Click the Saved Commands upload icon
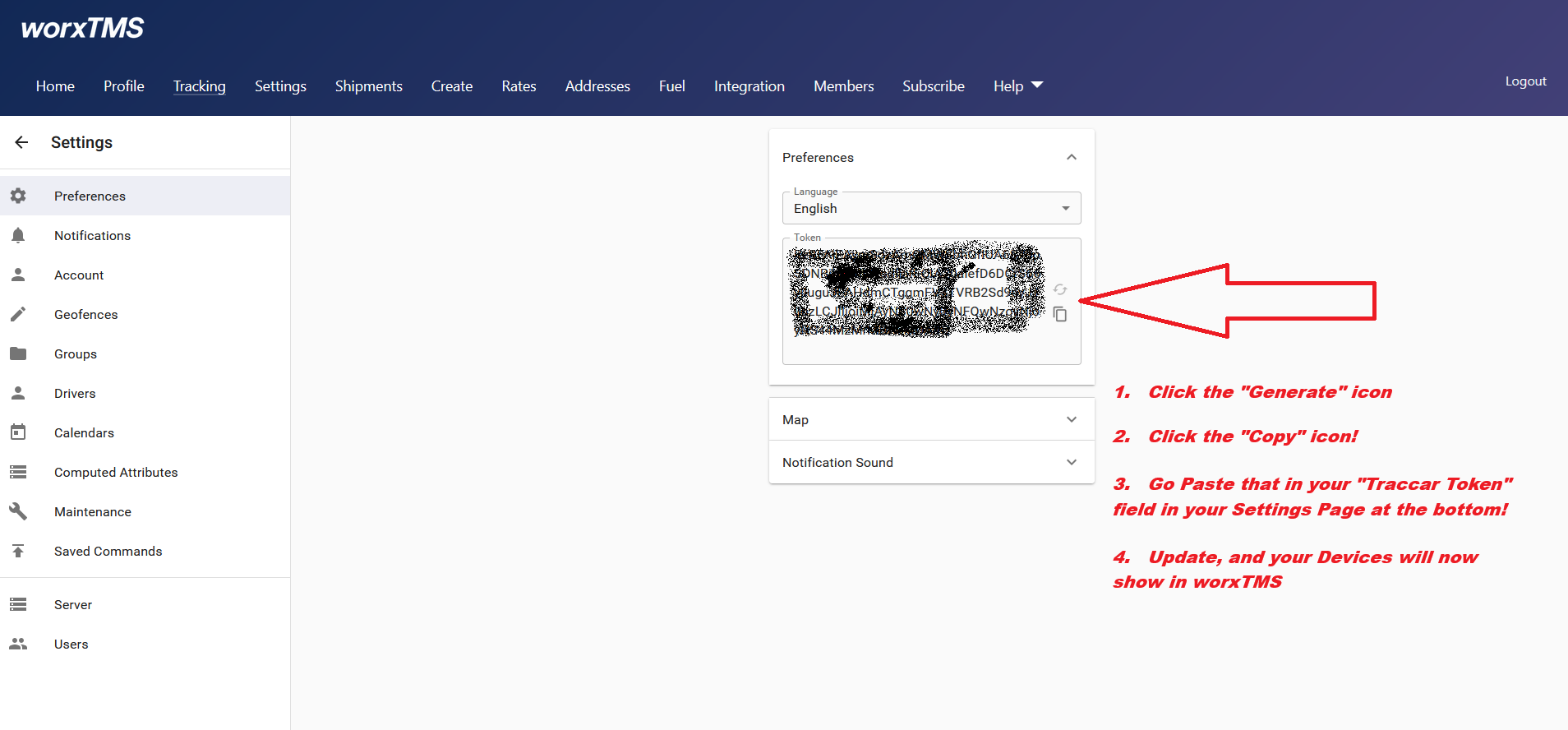 (x=18, y=551)
